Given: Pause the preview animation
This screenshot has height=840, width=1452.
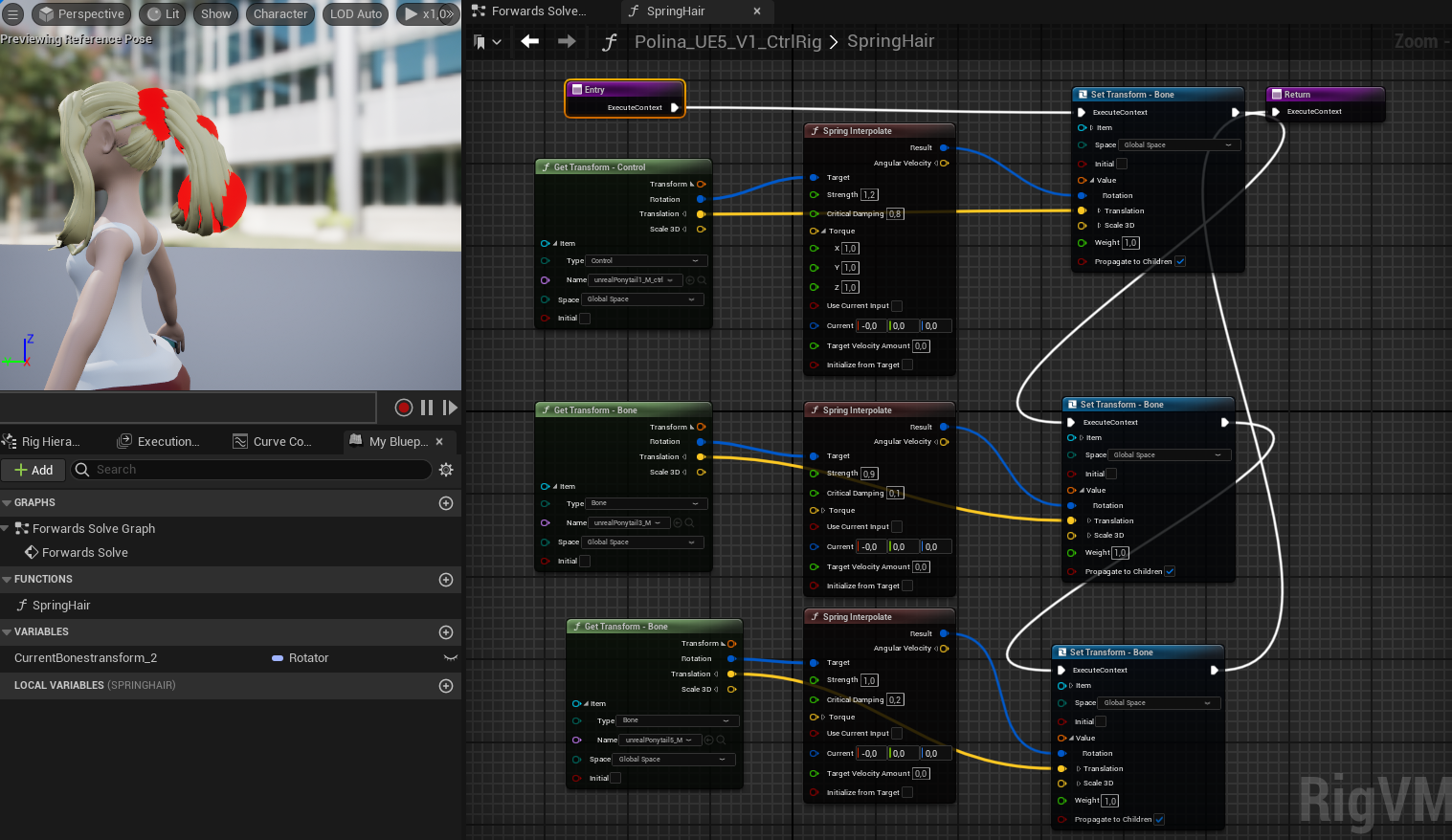Looking at the screenshot, I should (427, 408).
